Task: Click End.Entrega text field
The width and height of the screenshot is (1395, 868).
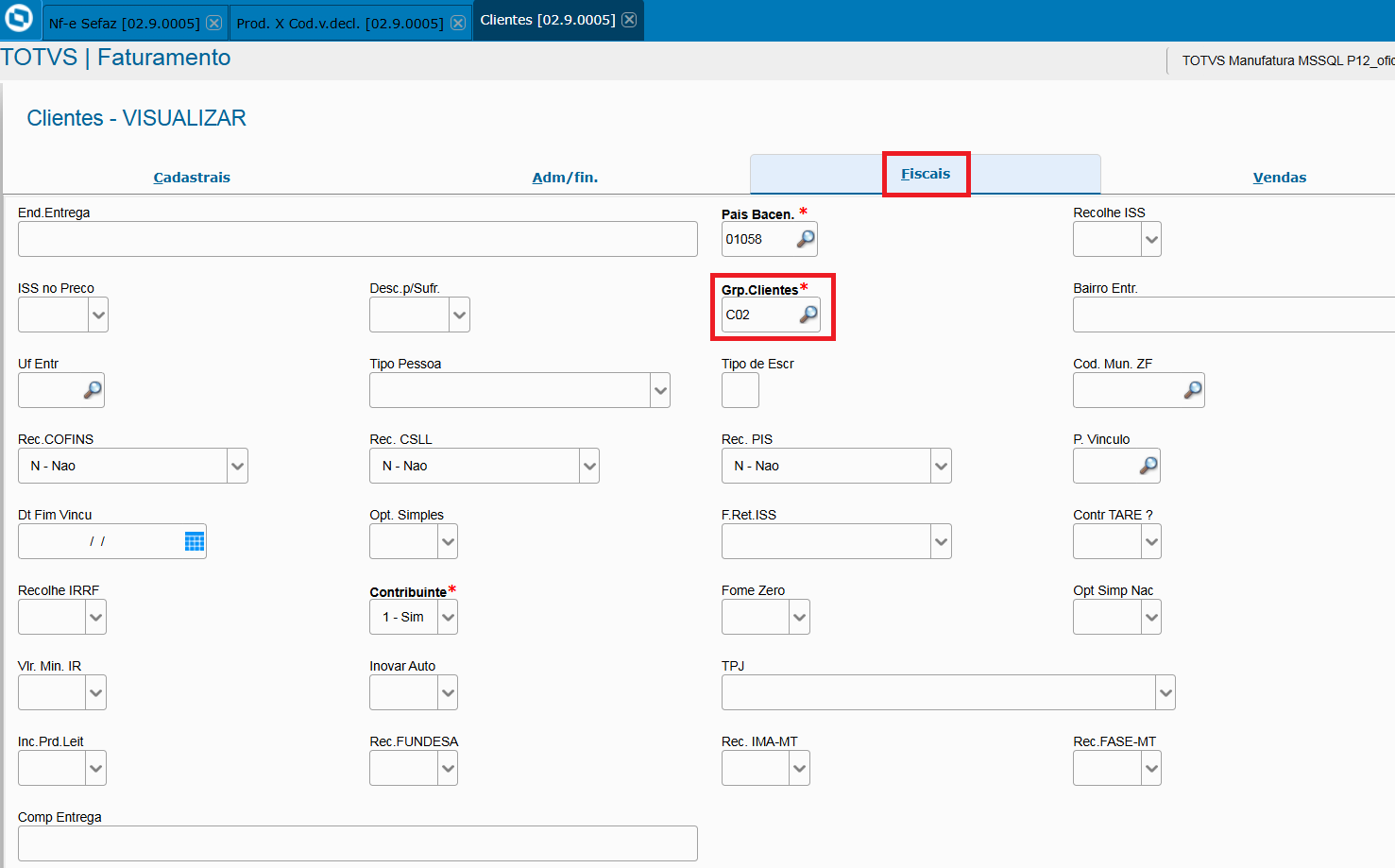Action: [x=358, y=239]
